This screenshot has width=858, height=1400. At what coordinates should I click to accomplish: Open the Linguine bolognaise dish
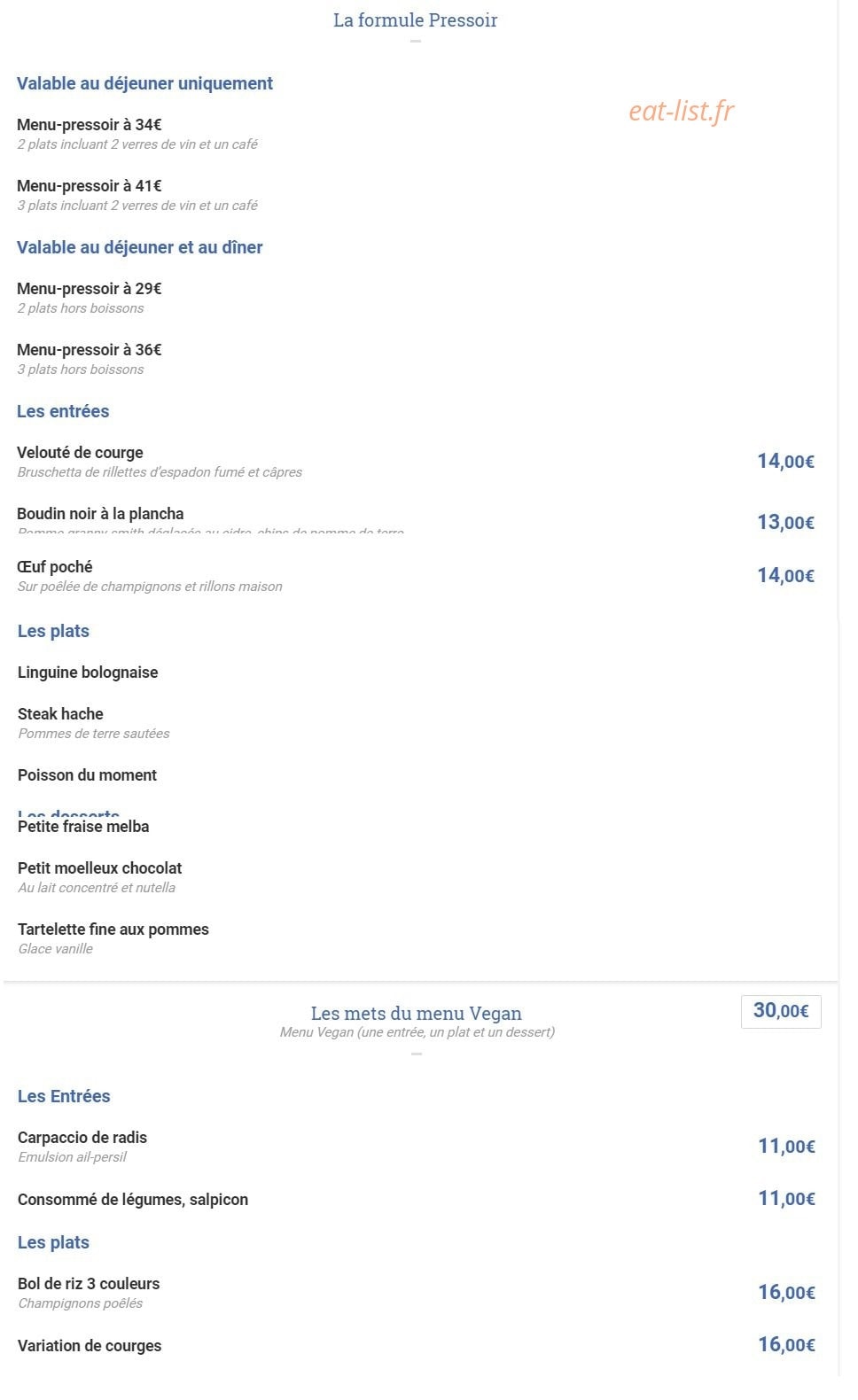(x=88, y=673)
